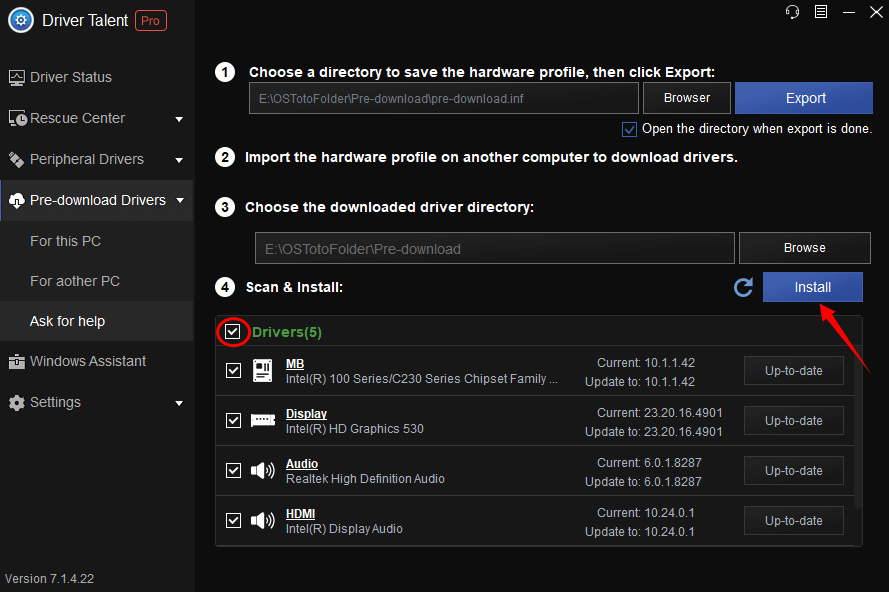
Task: Click the driver list vertical scrollbar
Action: [858, 427]
